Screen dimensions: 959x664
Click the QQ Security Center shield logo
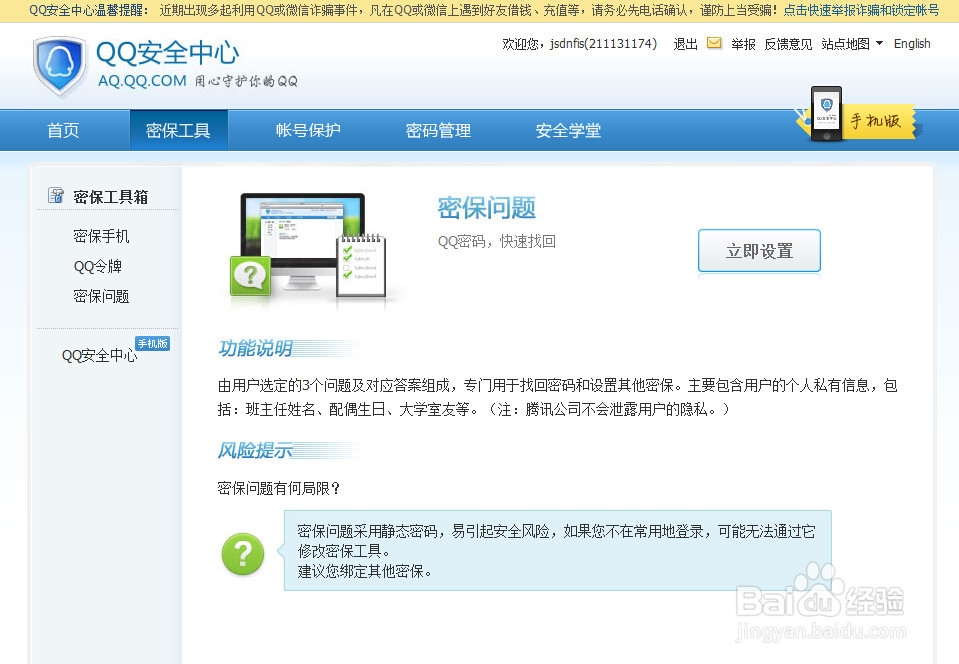point(60,65)
